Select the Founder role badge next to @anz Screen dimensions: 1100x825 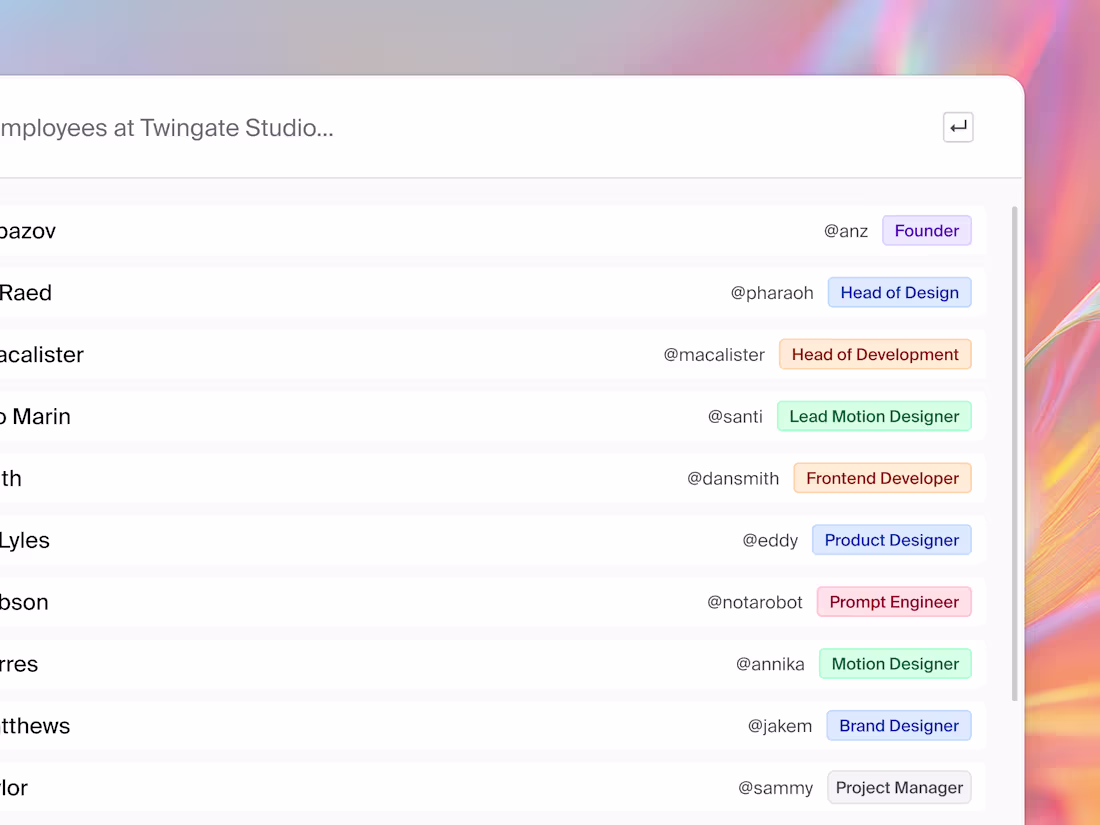click(926, 230)
